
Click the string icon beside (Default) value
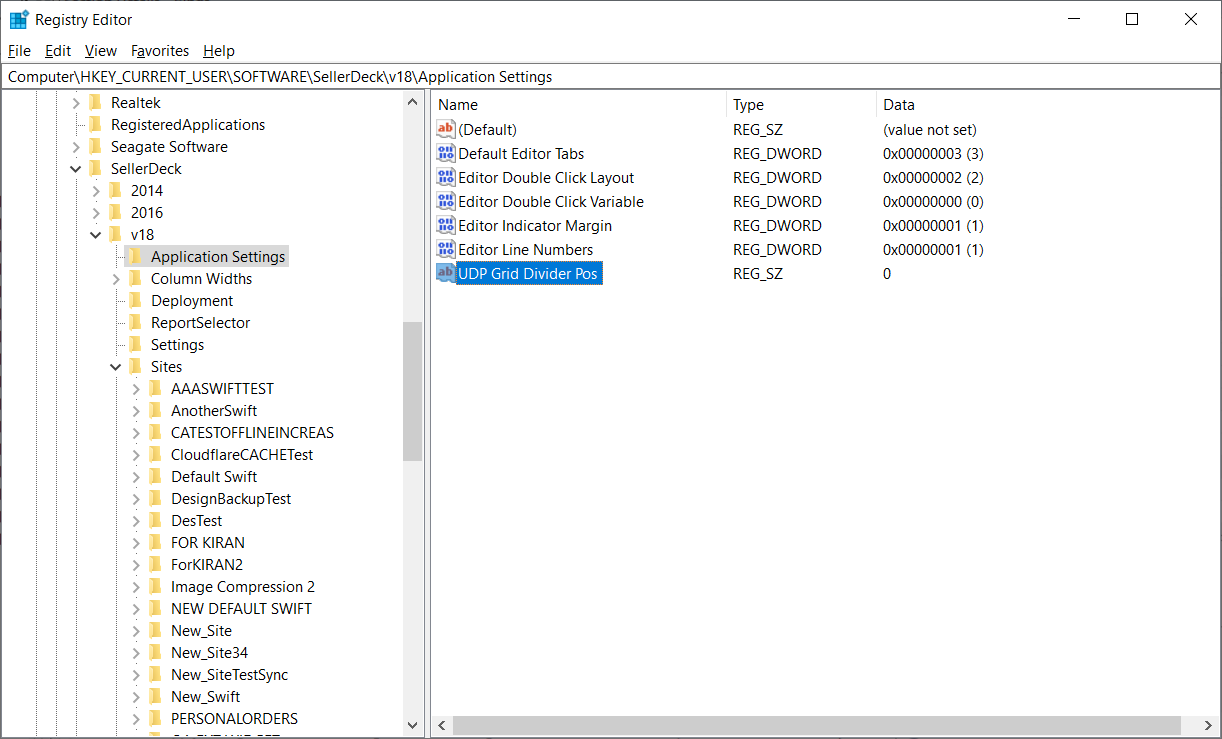[x=446, y=130]
